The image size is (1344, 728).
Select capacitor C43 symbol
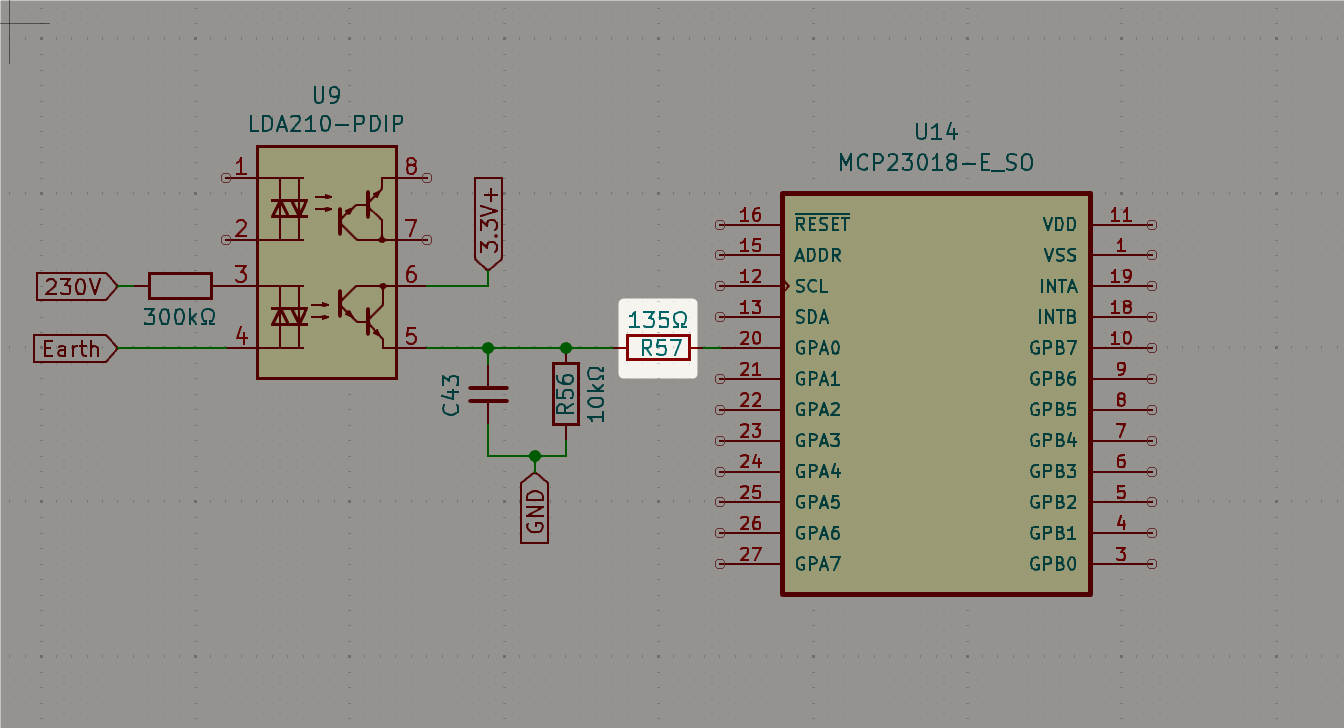point(488,394)
